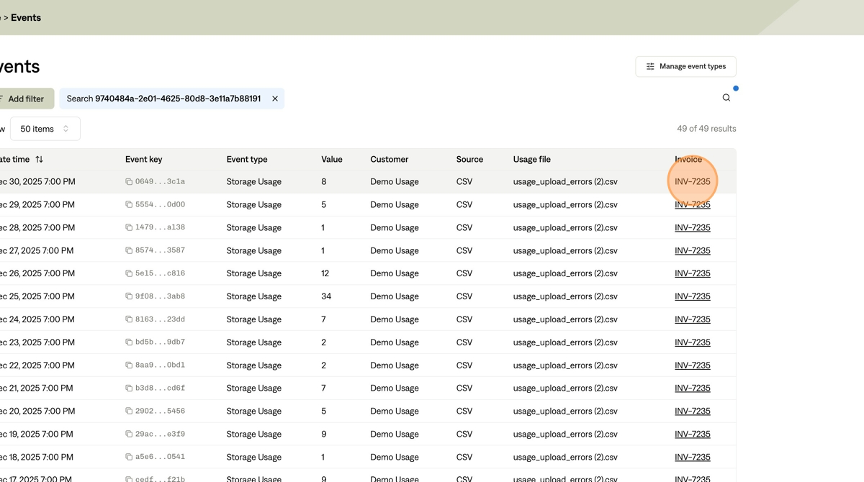Copy event key 5554...0d00
This screenshot has height=482, width=864.
[129, 205]
